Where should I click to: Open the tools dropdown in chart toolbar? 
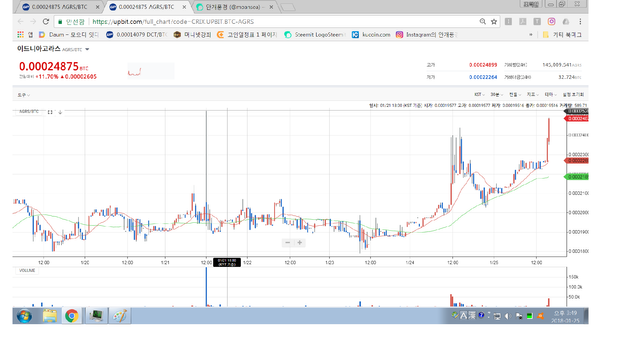pyautogui.click(x=23, y=95)
